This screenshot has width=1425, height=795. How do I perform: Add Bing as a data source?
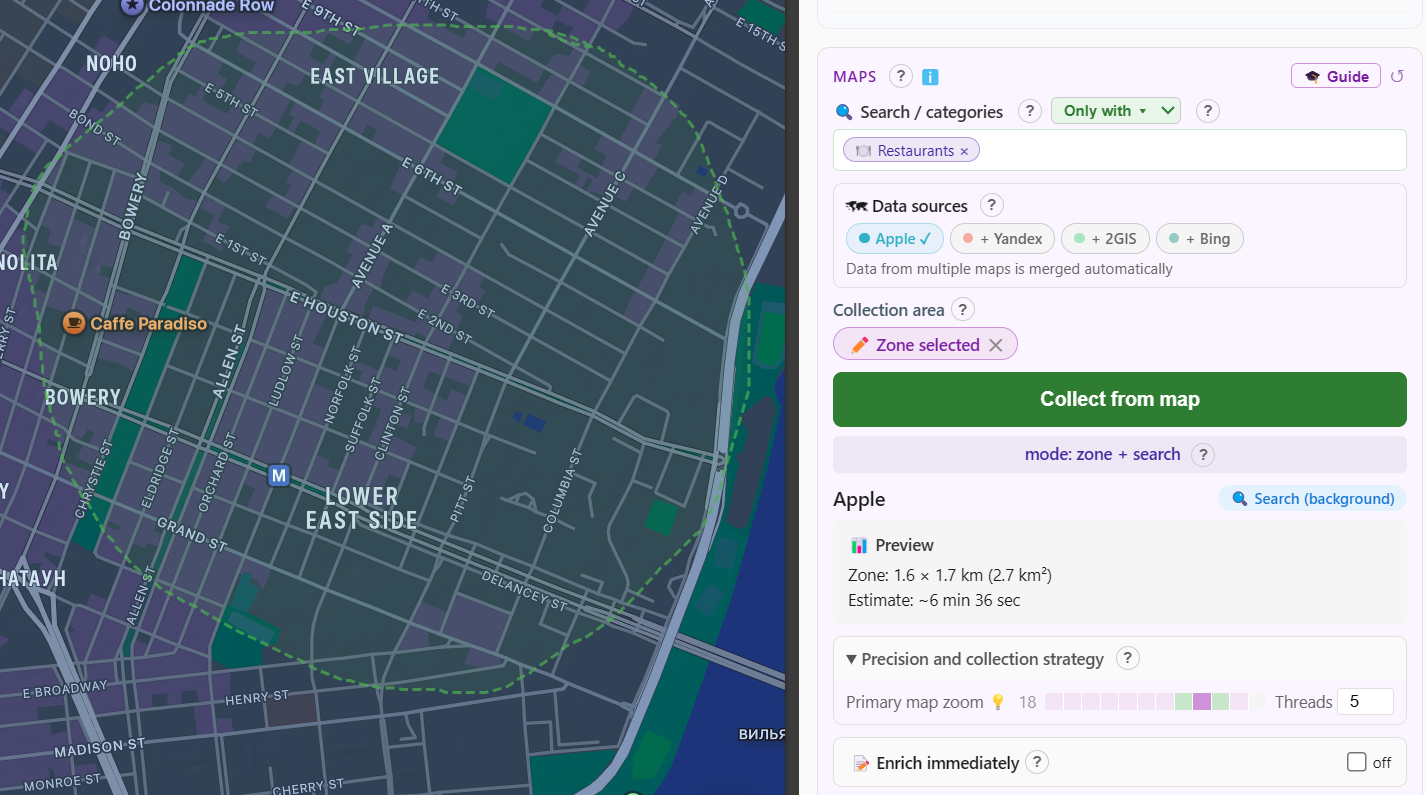[x=1200, y=238]
